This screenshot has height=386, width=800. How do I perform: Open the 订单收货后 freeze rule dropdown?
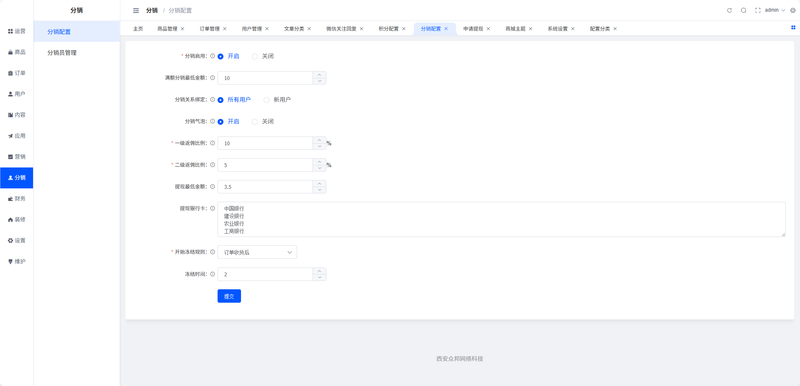click(257, 252)
